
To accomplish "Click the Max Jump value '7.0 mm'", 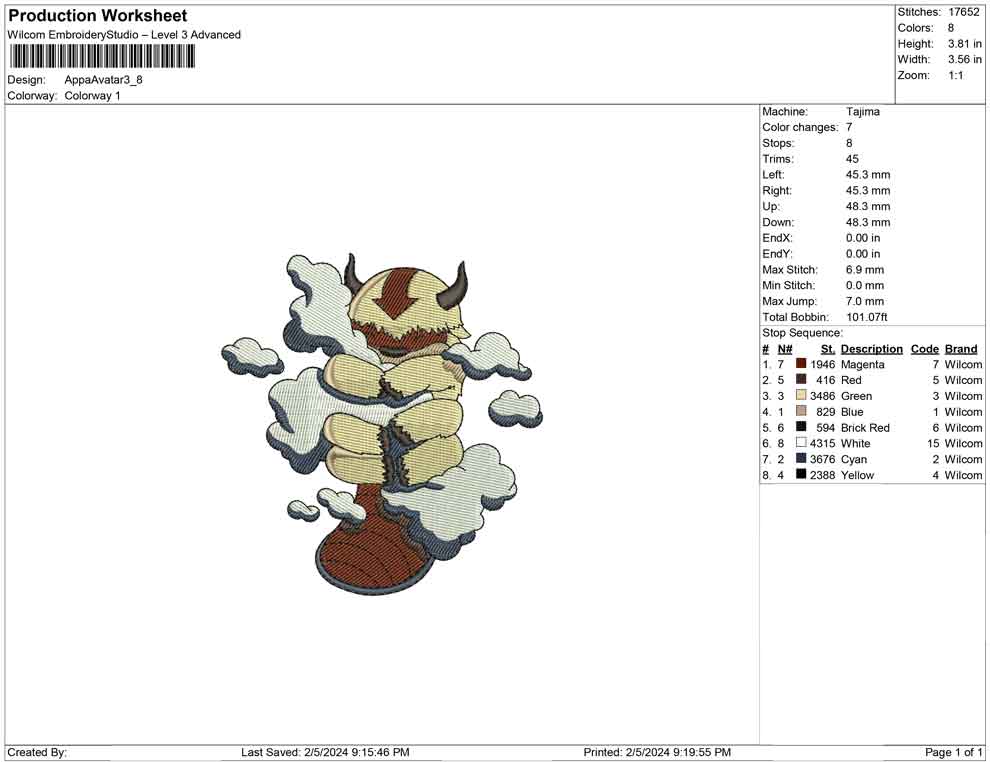I will [x=865, y=301].
